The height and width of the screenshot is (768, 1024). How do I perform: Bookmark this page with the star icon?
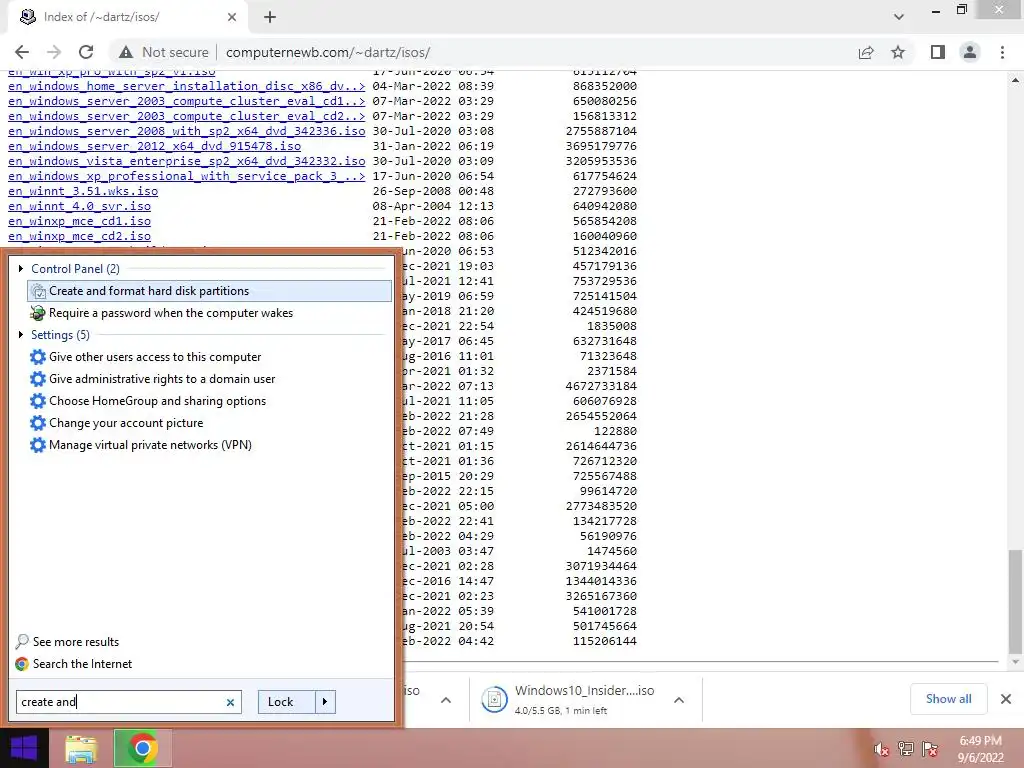pos(898,52)
